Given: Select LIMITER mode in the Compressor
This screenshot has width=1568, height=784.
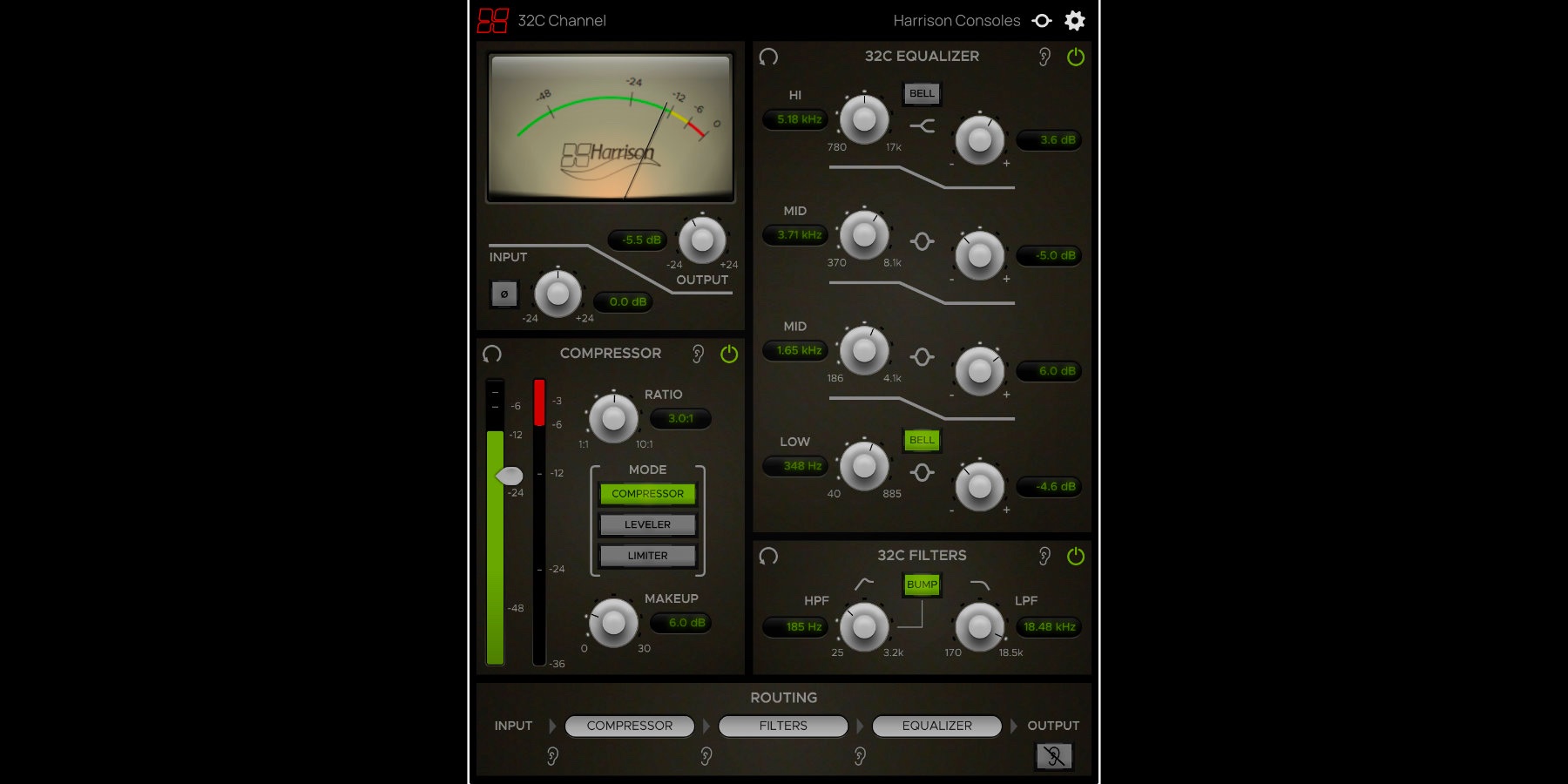Looking at the screenshot, I should click(647, 555).
